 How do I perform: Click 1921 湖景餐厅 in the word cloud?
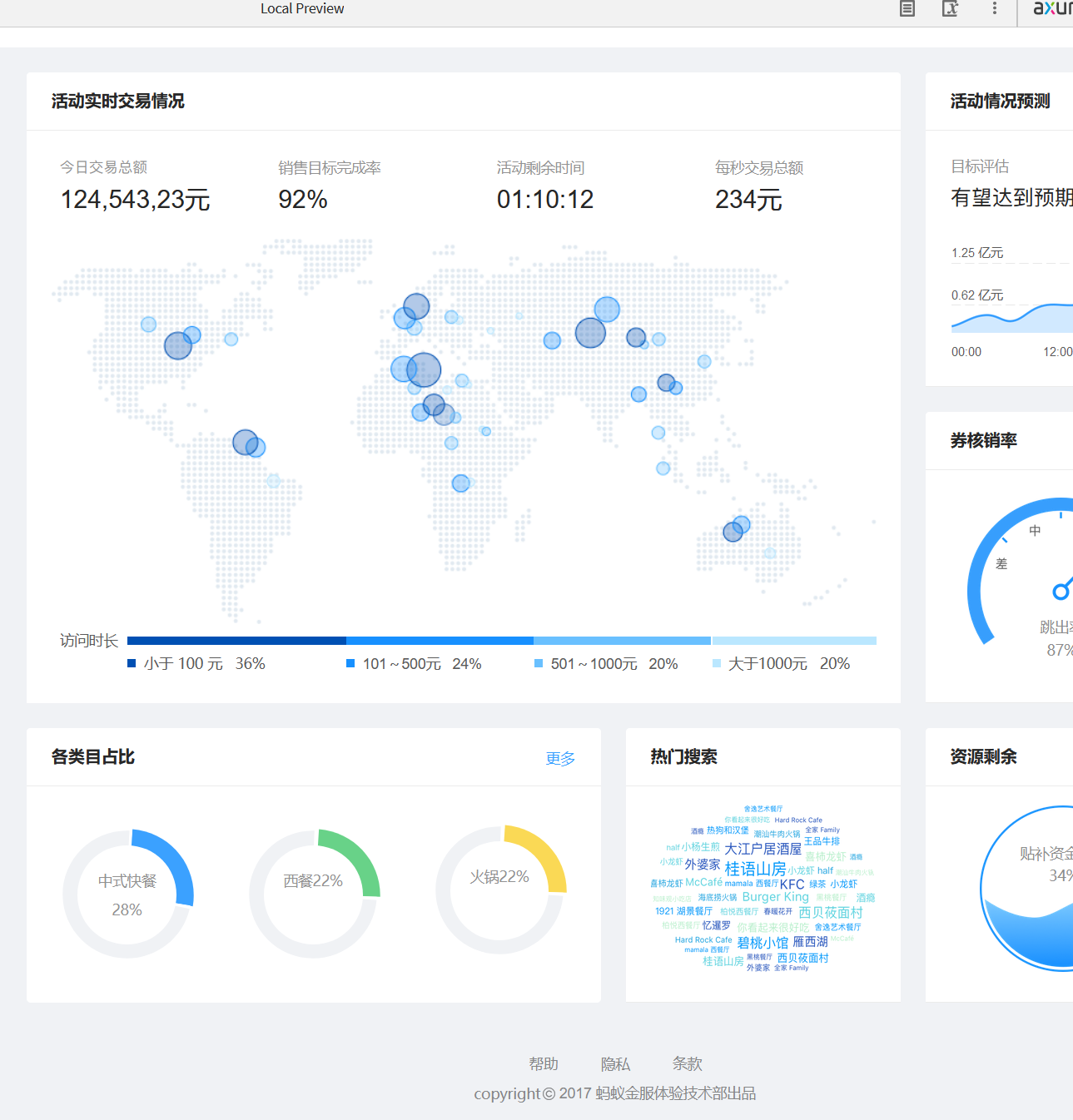click(684, 911)
